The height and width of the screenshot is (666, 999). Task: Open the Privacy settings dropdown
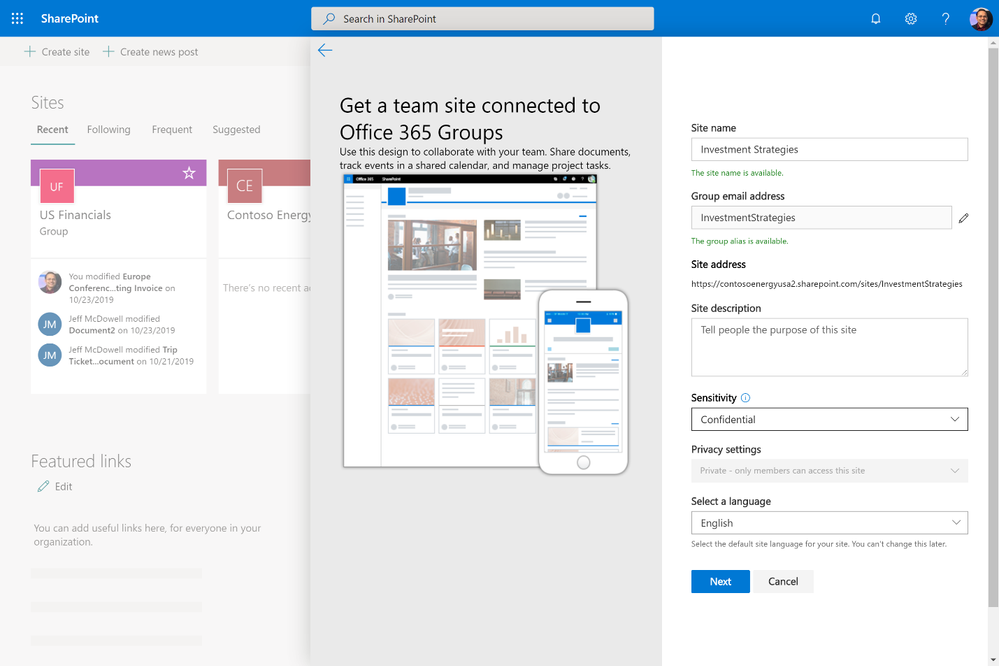pos(829,471)
